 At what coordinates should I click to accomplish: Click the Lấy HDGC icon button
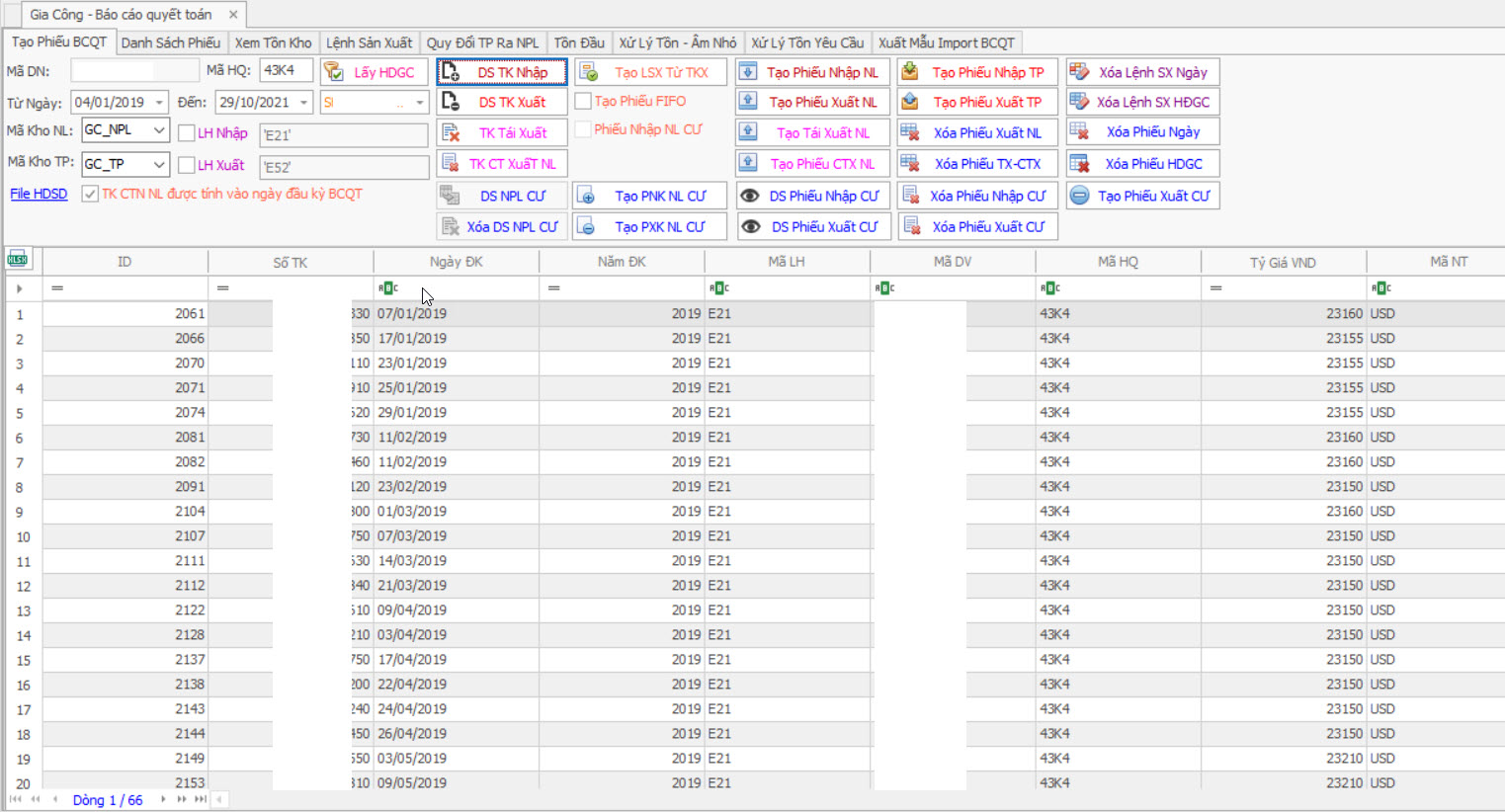click(x=334, y=72)
